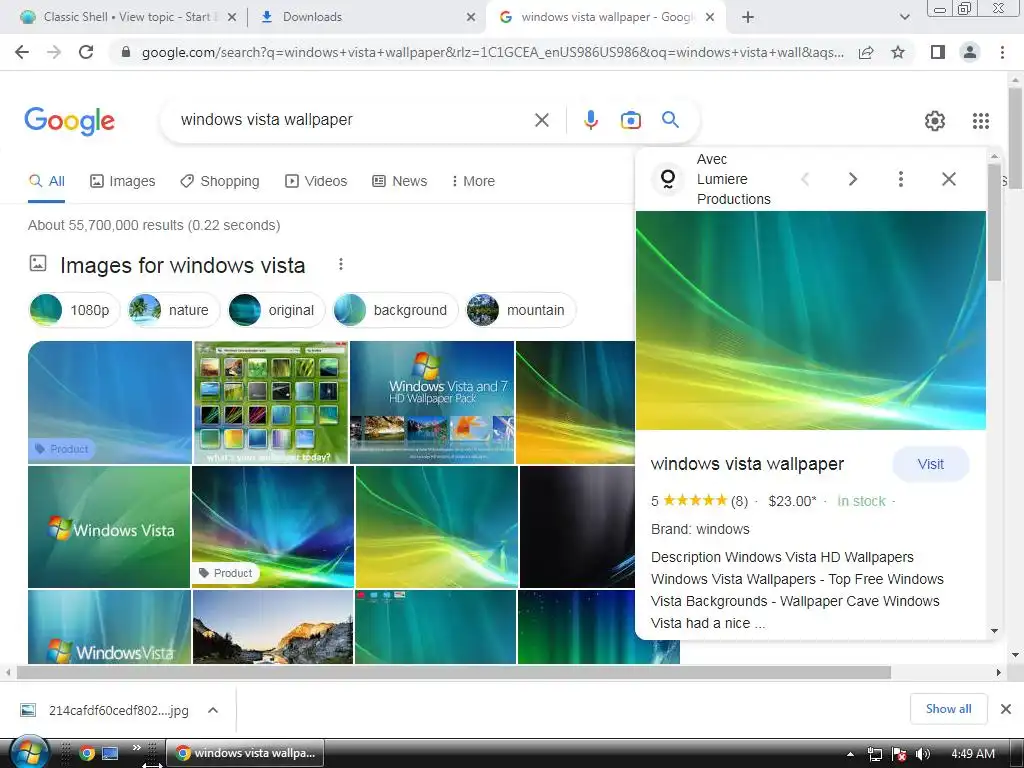Open preview panel three-dot options
The image size is (1024, 768).
[x=901, y=179]
